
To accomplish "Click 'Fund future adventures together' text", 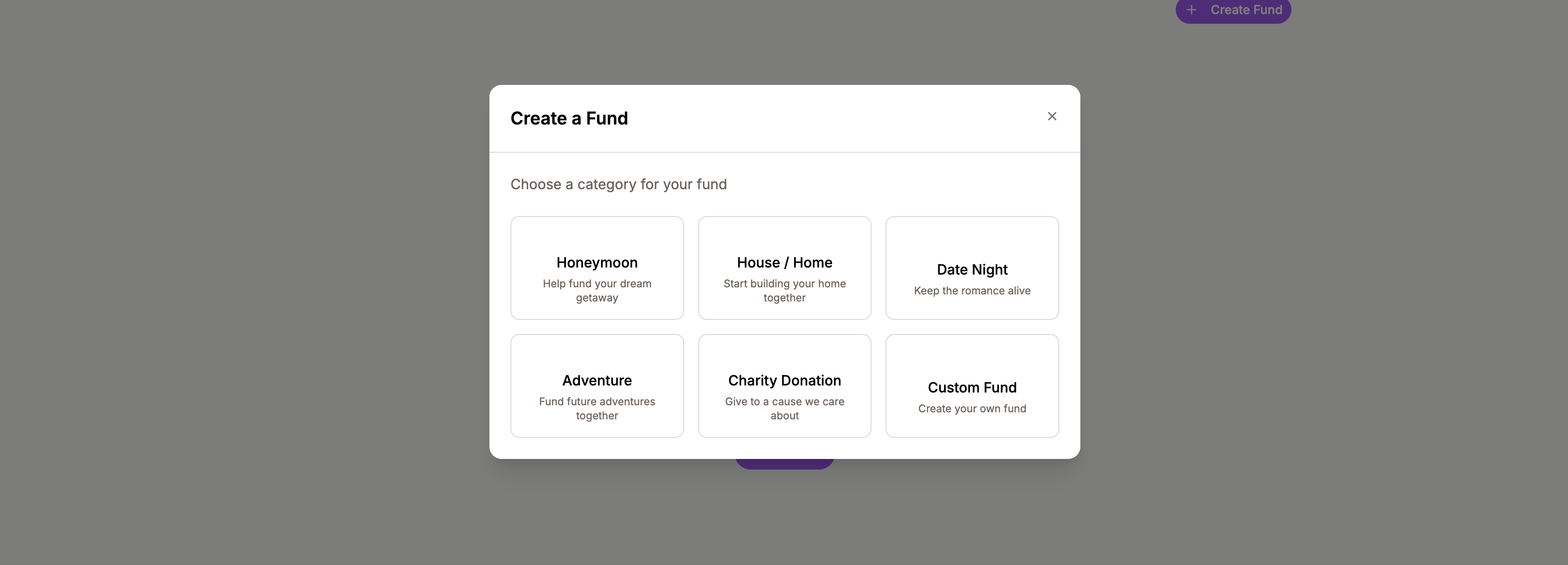I will (597, 408).
